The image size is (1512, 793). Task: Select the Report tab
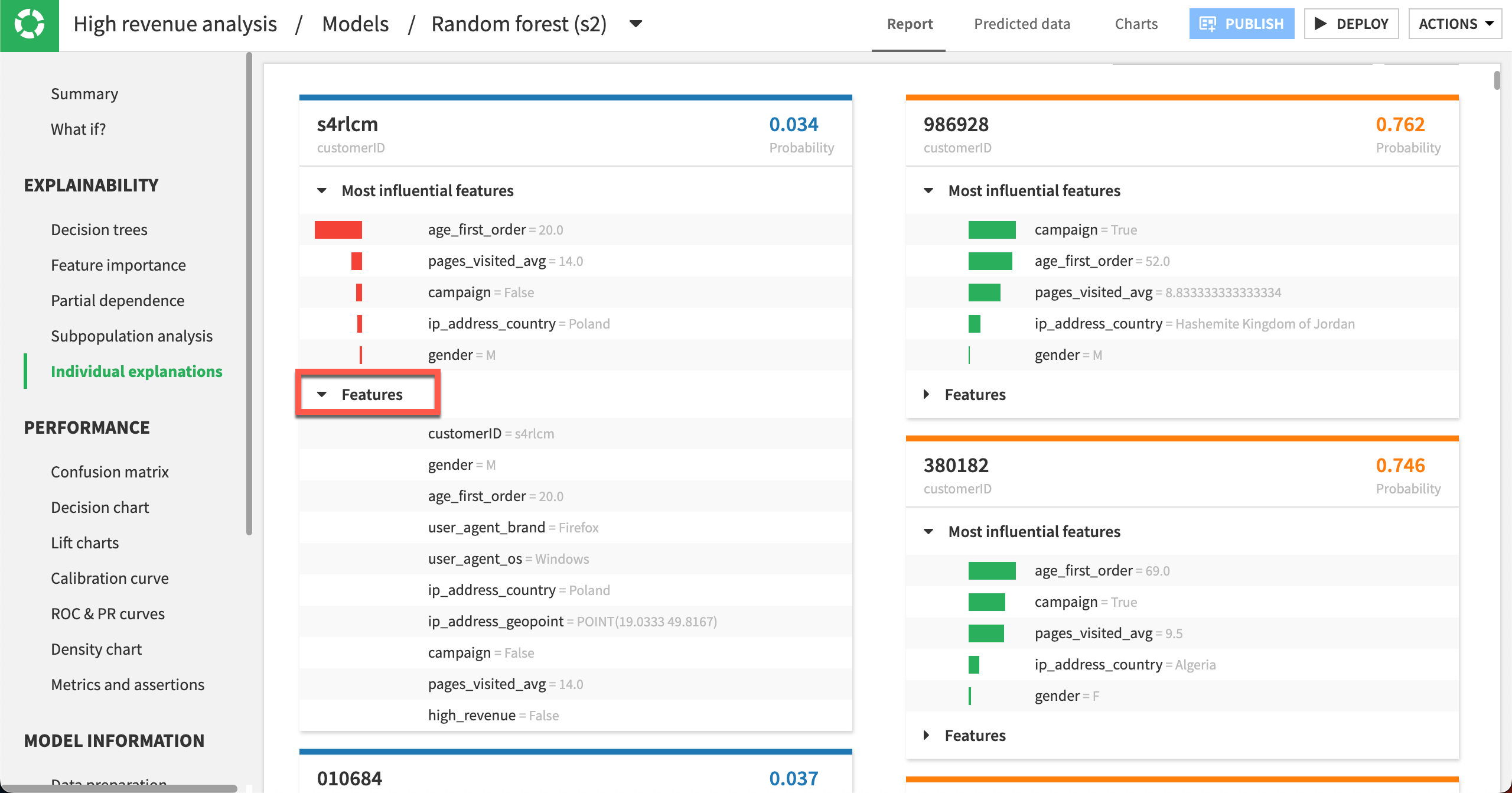(x=909, y=24)
